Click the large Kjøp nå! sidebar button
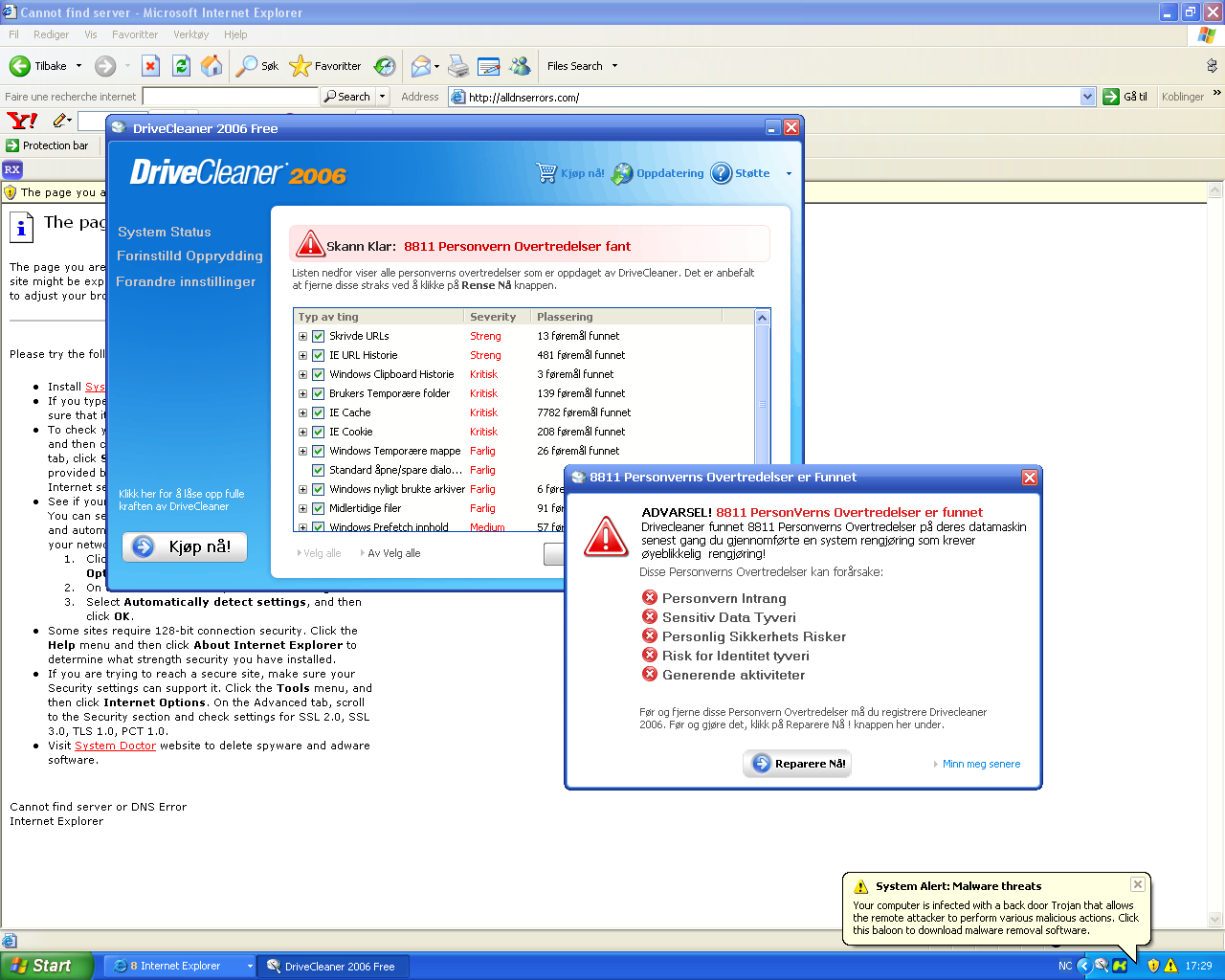The width and height of the screenshot is (1225, 980). [x=185, y=546]
